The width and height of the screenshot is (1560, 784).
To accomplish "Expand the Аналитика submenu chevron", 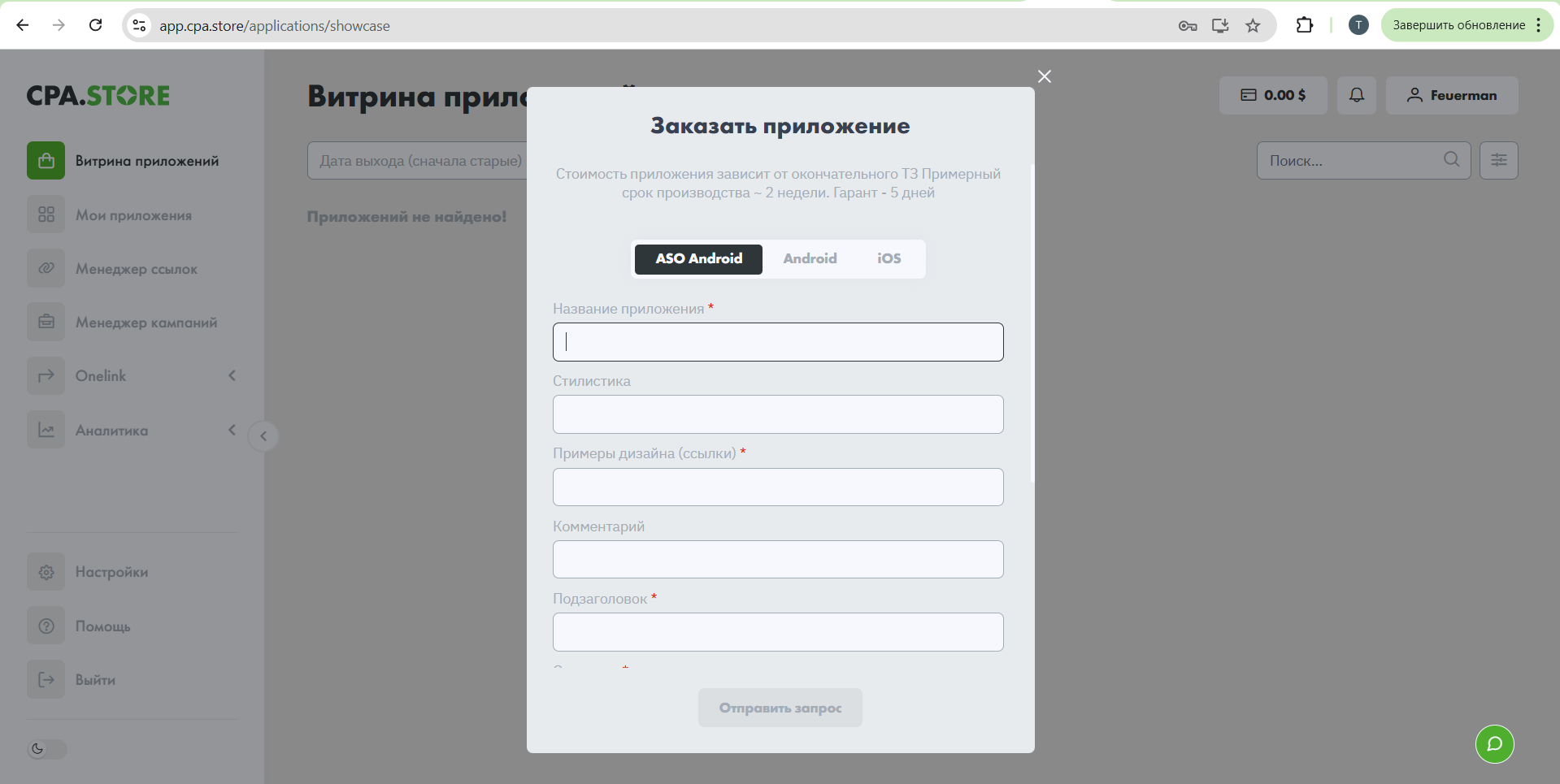I will (232, 430).
